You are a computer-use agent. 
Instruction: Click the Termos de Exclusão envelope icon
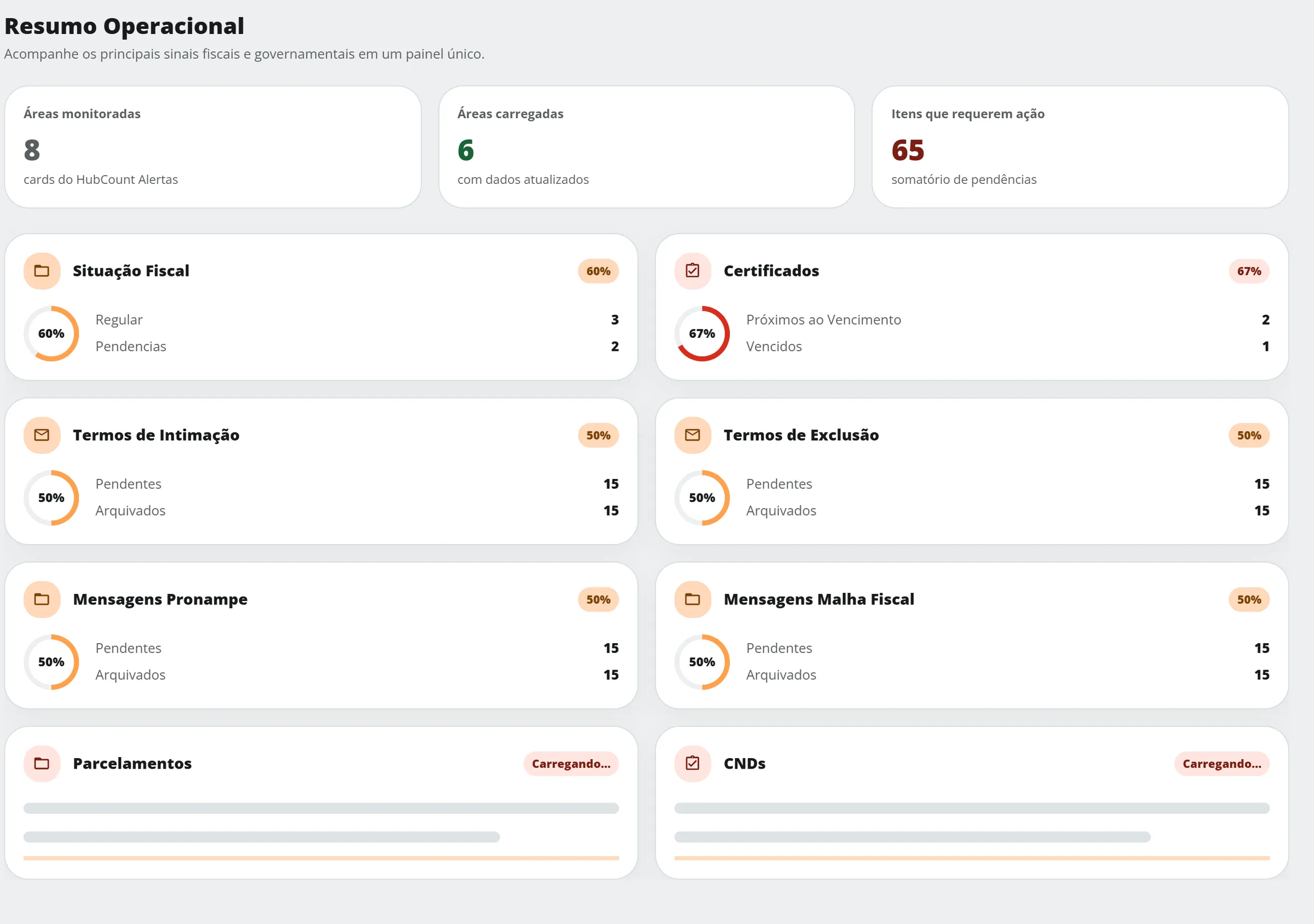(x=693, y=435)
